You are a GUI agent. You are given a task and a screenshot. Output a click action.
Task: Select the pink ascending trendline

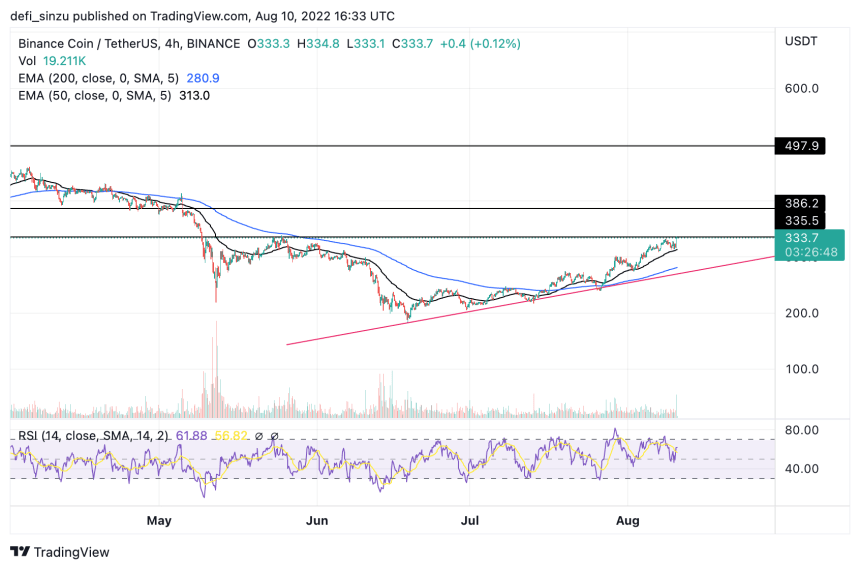(x=530, y=300)
